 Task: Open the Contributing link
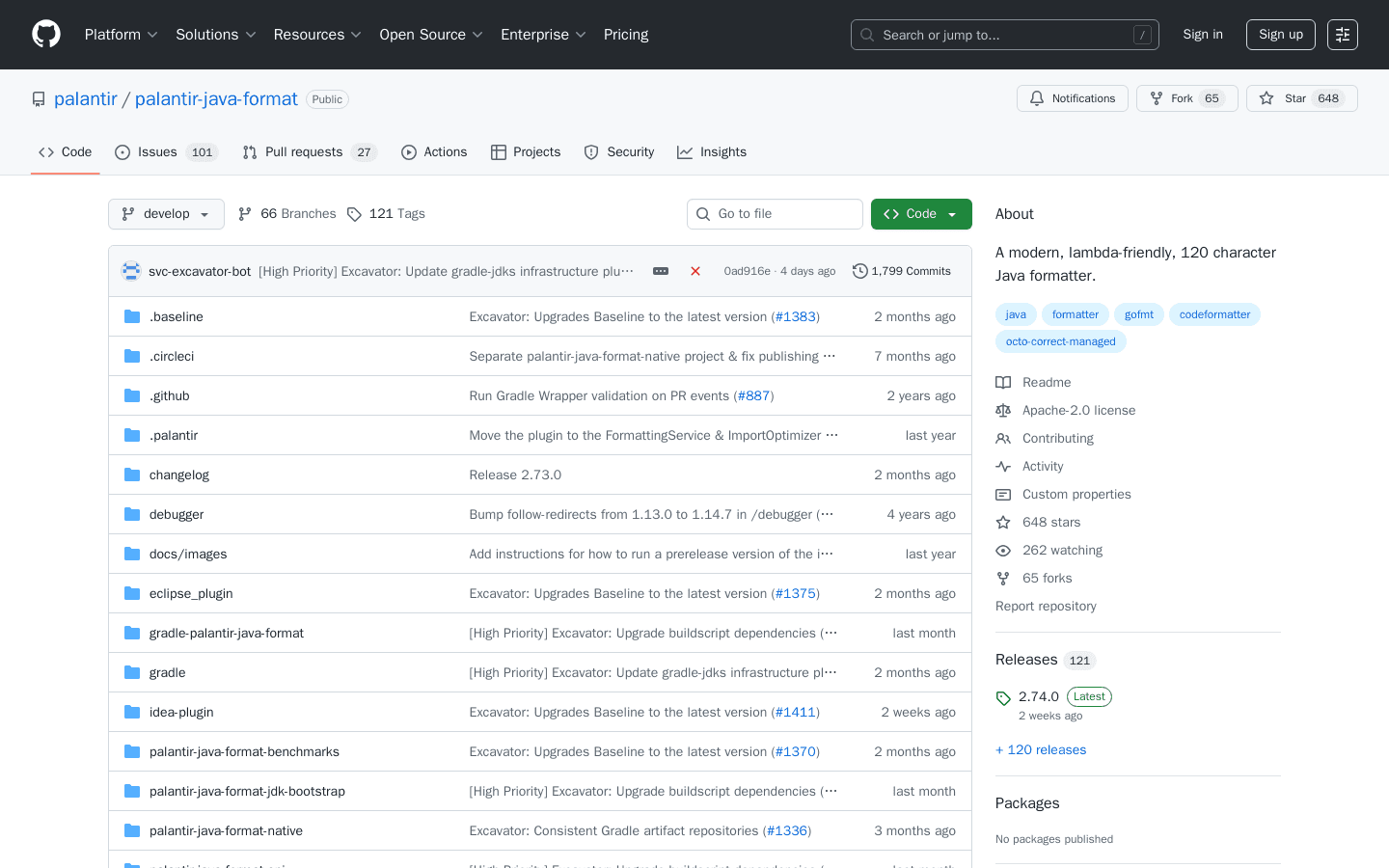pyautogui.click(x=1045, y=439)
